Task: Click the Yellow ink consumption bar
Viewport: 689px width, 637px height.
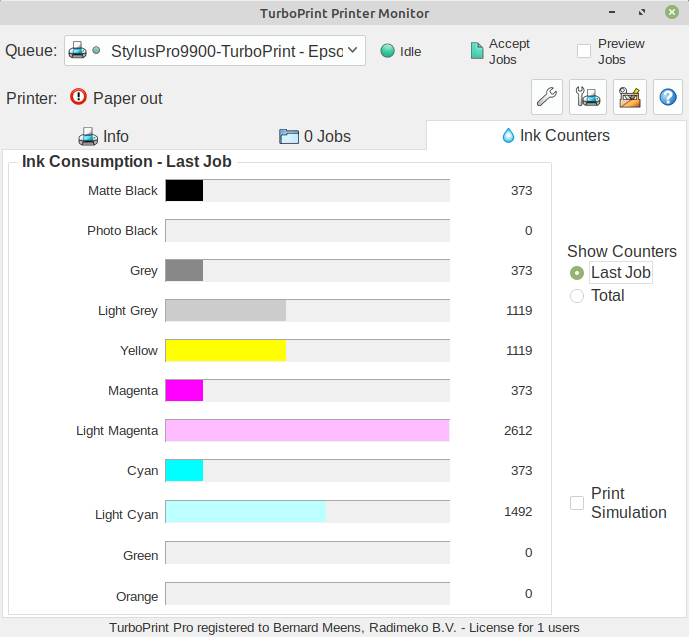Action: 226,351
